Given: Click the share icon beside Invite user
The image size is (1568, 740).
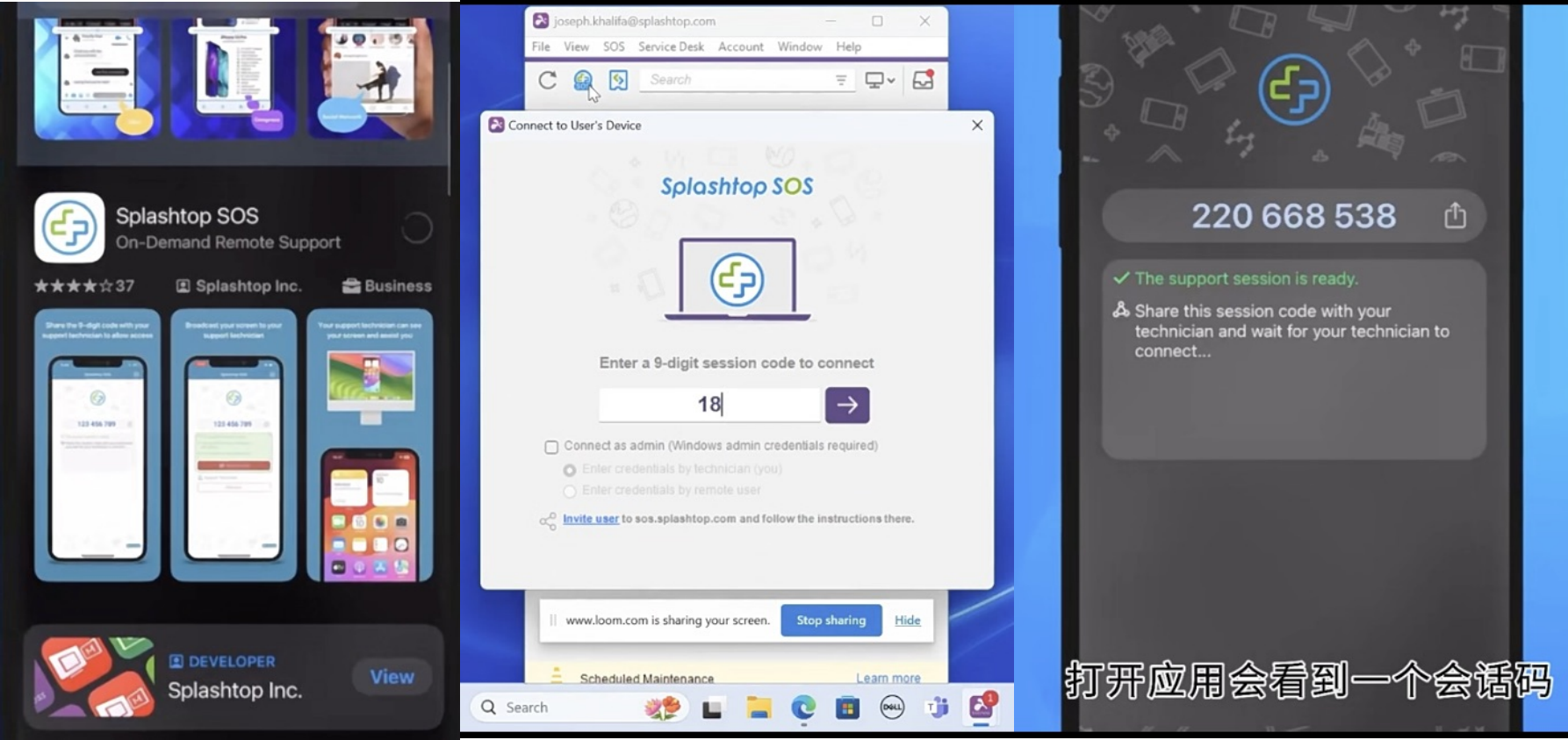Looking at the screenshot, I should 548,521.
